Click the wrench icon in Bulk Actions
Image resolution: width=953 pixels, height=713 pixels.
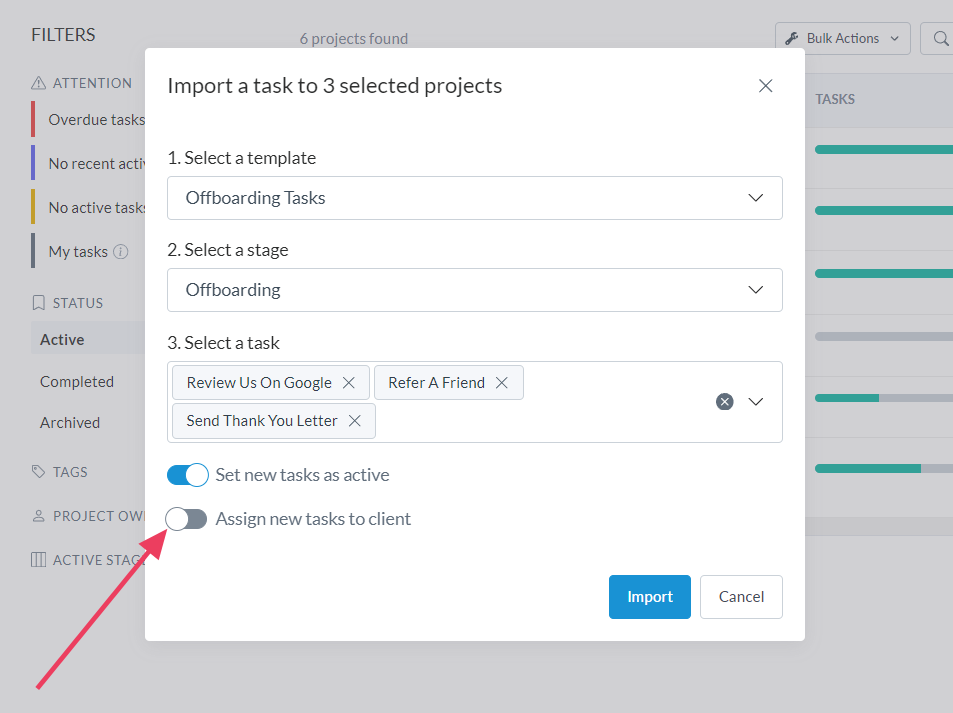(x=792, y=39)
